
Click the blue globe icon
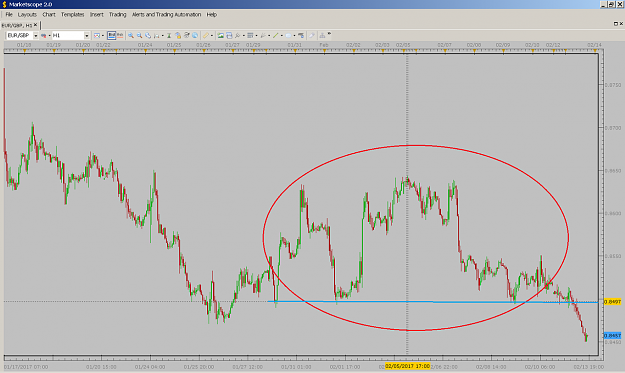point(195,35)
